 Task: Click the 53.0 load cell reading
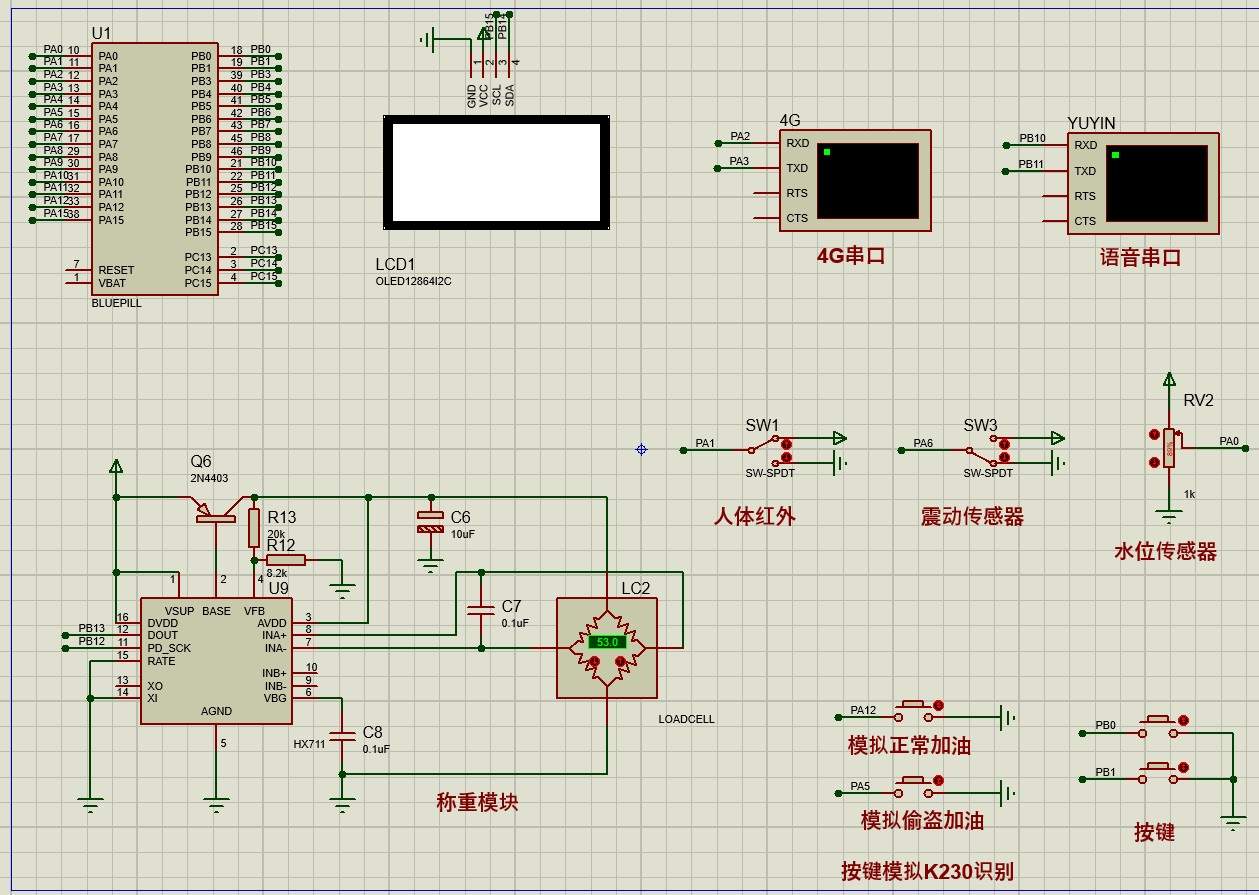point(607,642)
